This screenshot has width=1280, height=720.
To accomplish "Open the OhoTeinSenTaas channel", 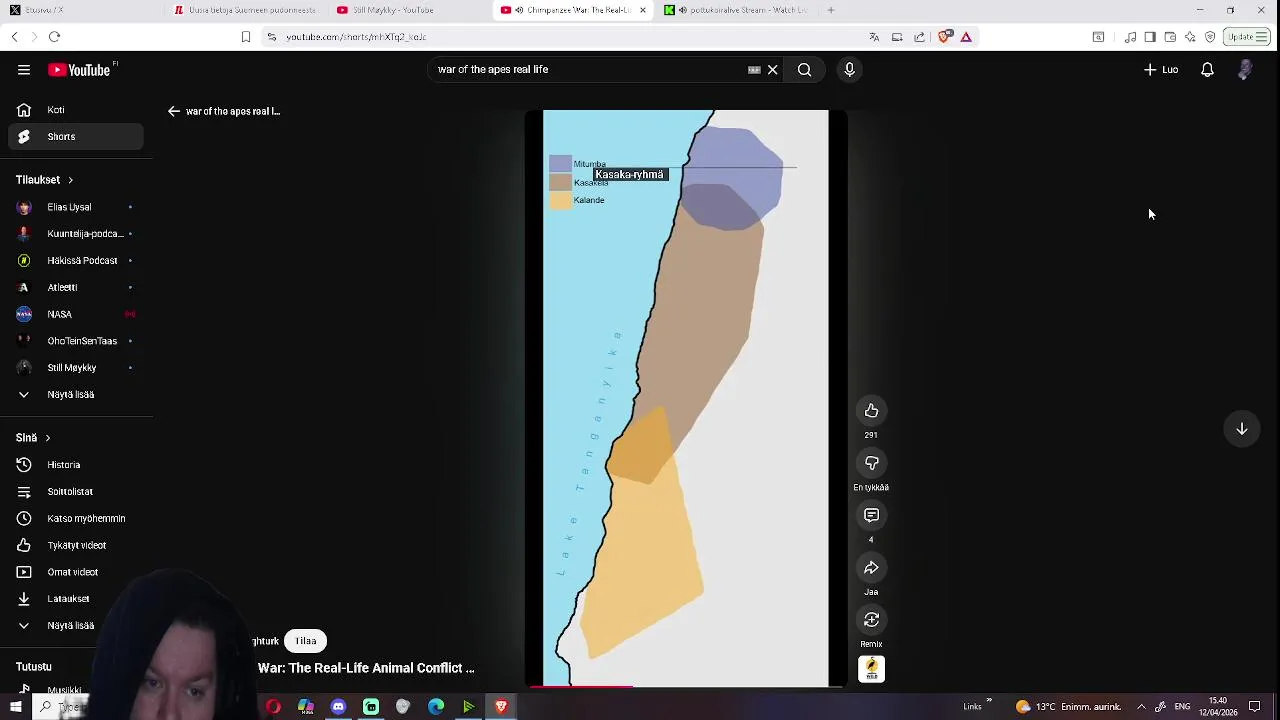I will coord(76,341).
